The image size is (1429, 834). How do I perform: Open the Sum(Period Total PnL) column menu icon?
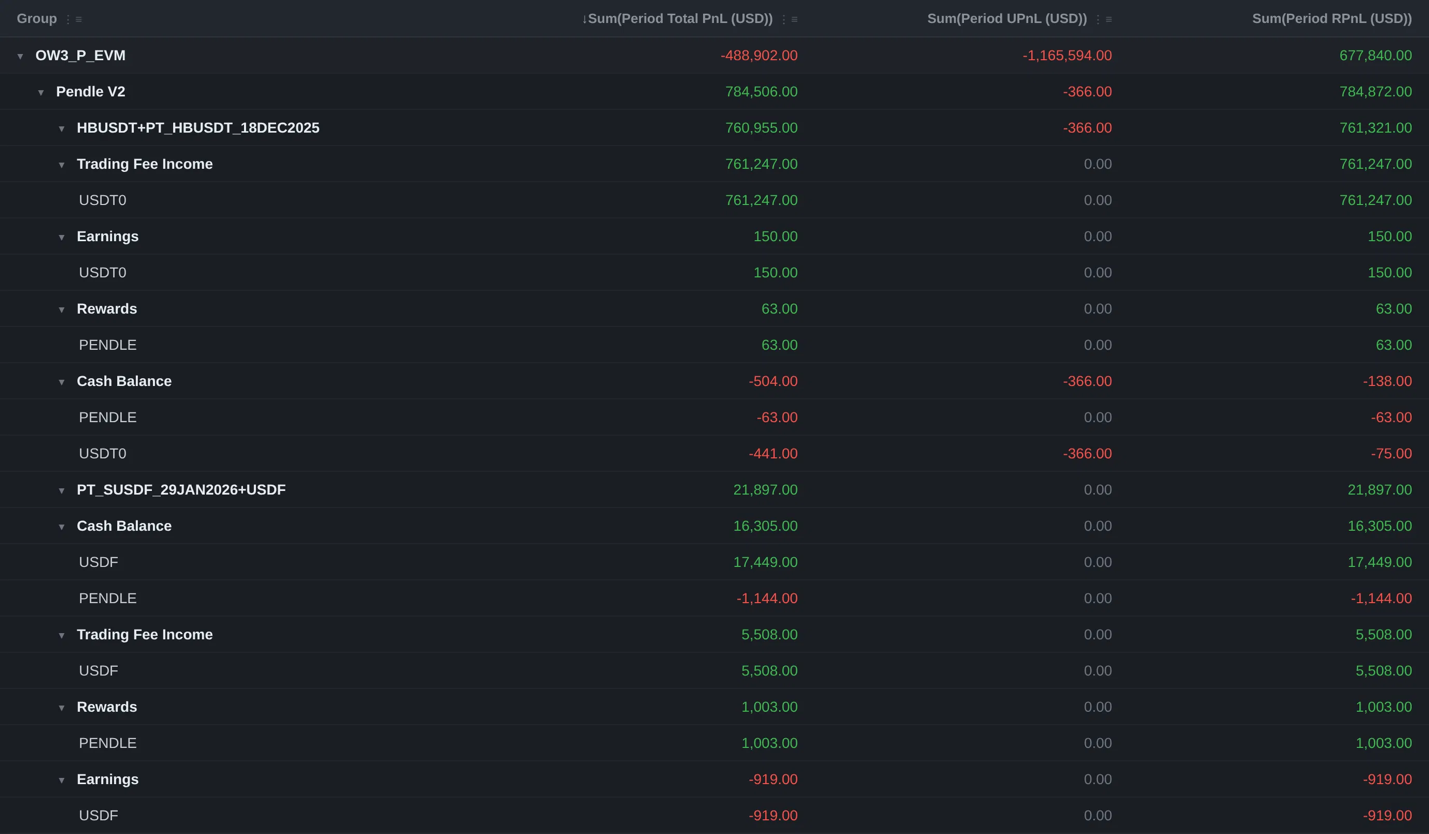[789, 19]
